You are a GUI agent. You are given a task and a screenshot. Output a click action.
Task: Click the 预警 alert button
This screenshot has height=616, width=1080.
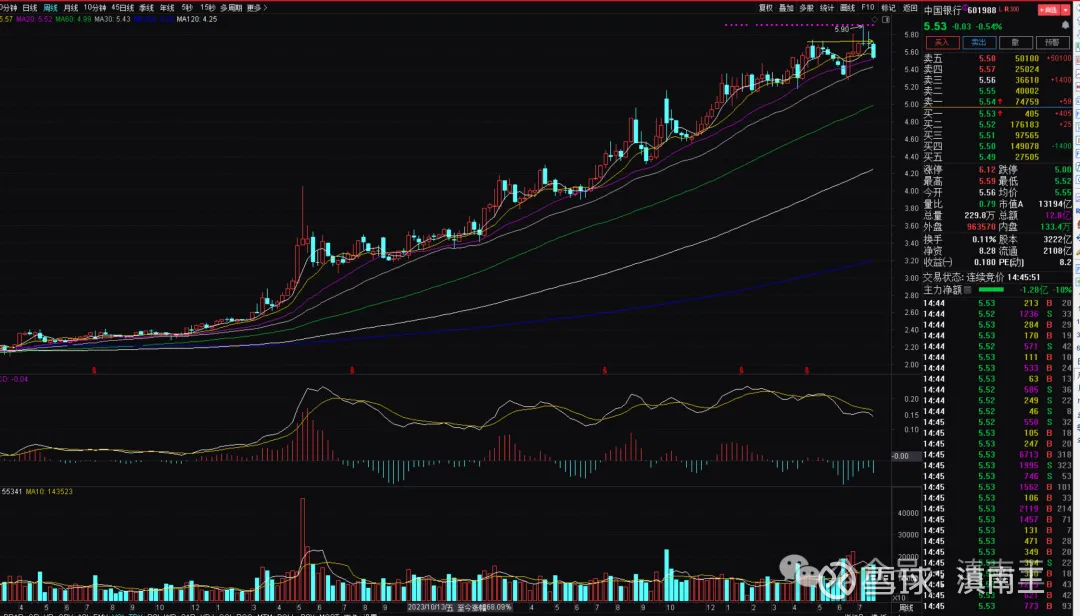1052,42
